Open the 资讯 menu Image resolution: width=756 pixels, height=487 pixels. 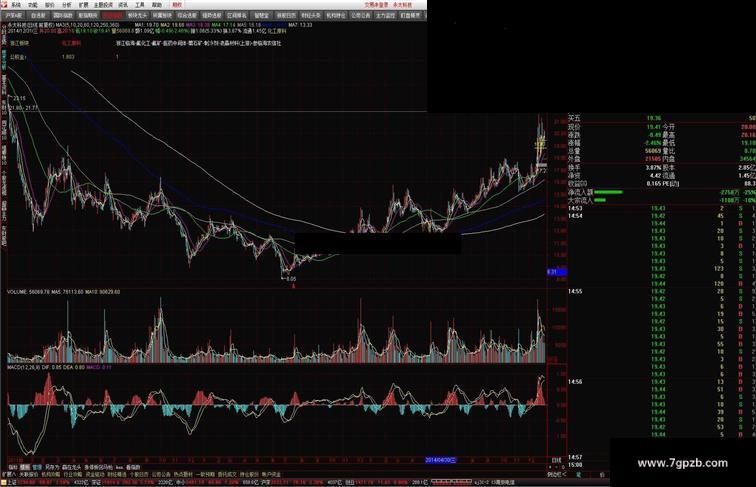123,5
